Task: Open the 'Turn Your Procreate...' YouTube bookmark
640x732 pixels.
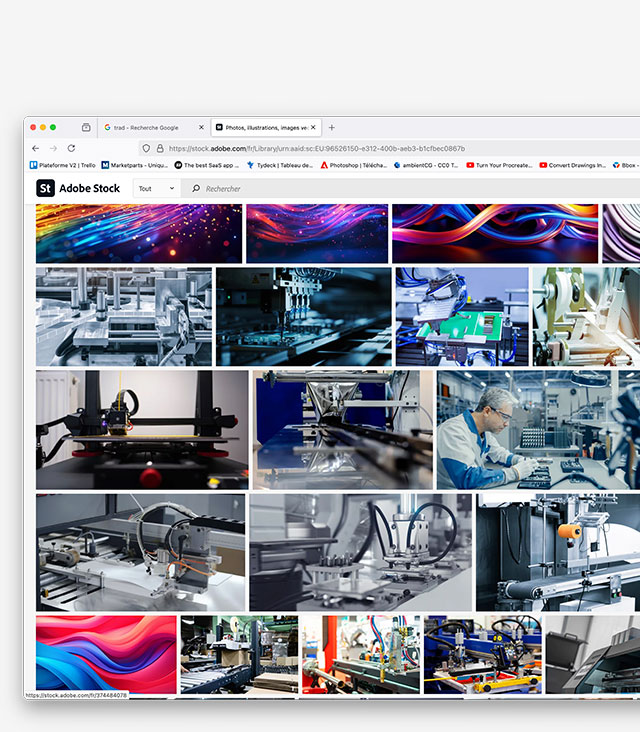Action: (x=499, y=165)
